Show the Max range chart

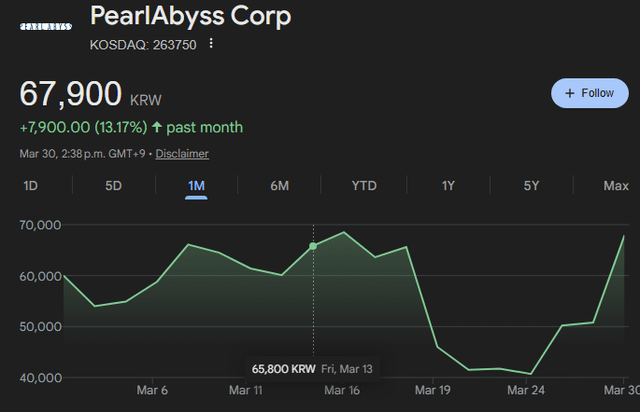point(616,186)
